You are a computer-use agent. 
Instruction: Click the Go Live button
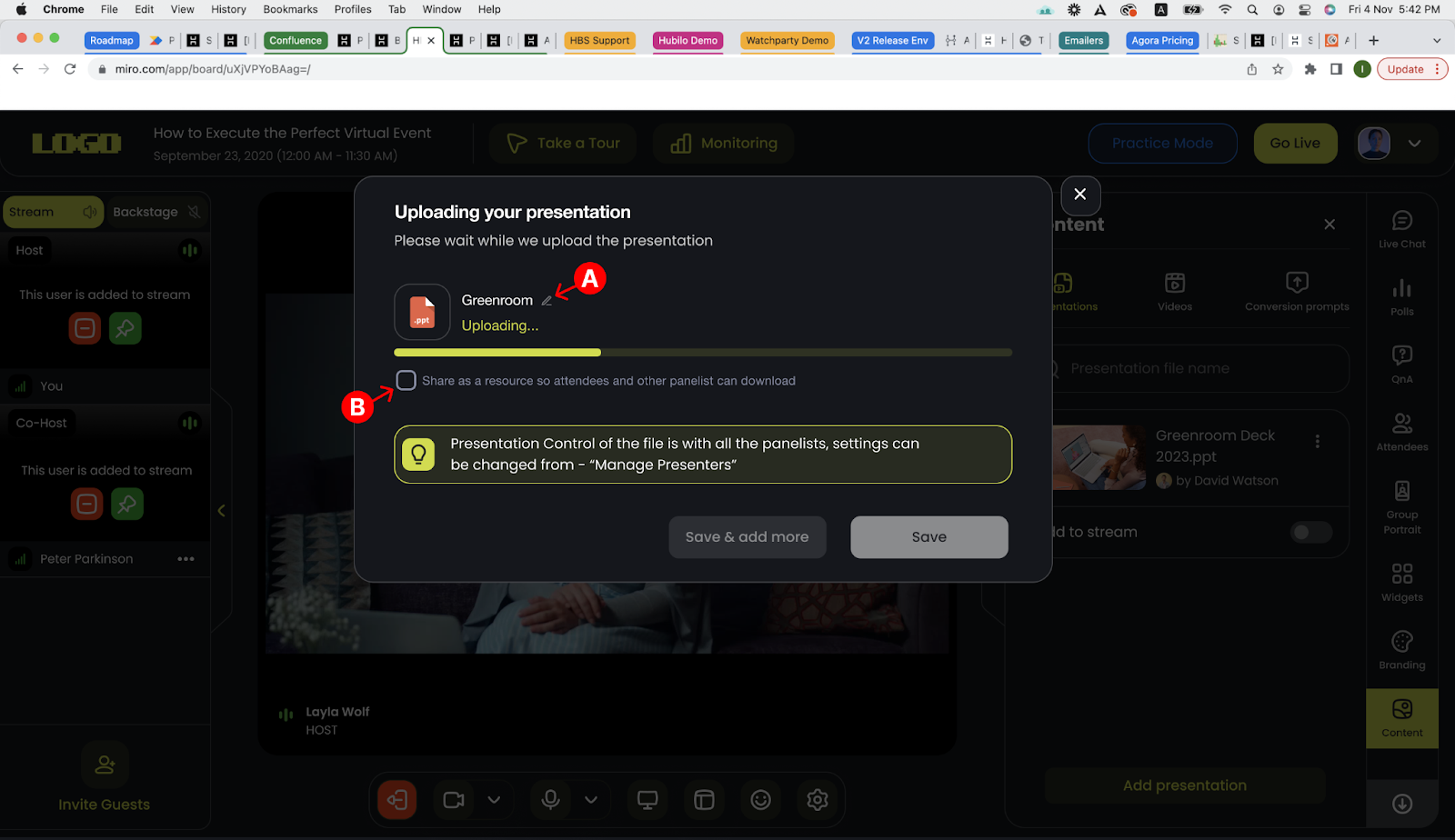click(x=1295, y=144)
